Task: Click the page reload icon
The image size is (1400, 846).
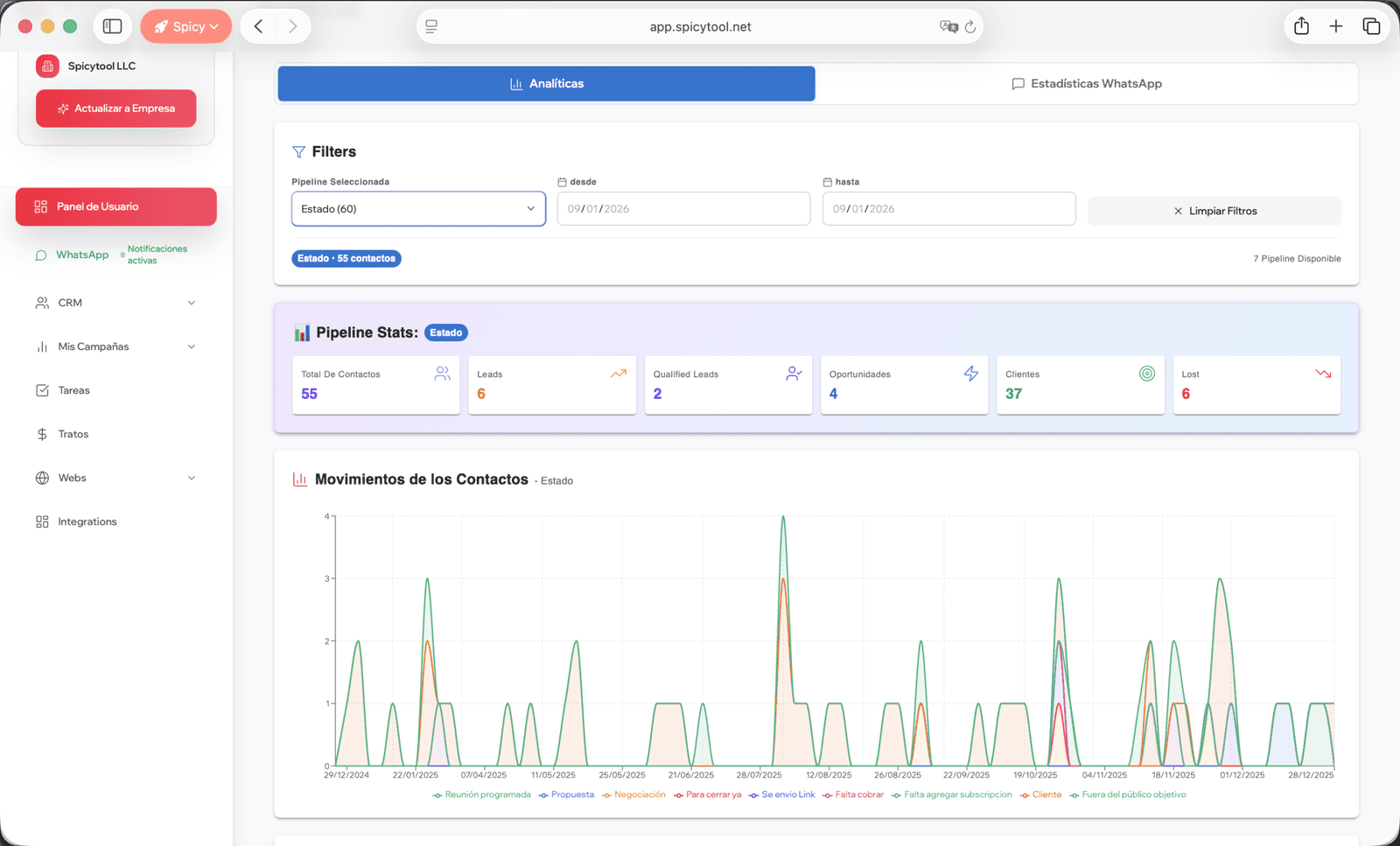Action: point(970,27)
